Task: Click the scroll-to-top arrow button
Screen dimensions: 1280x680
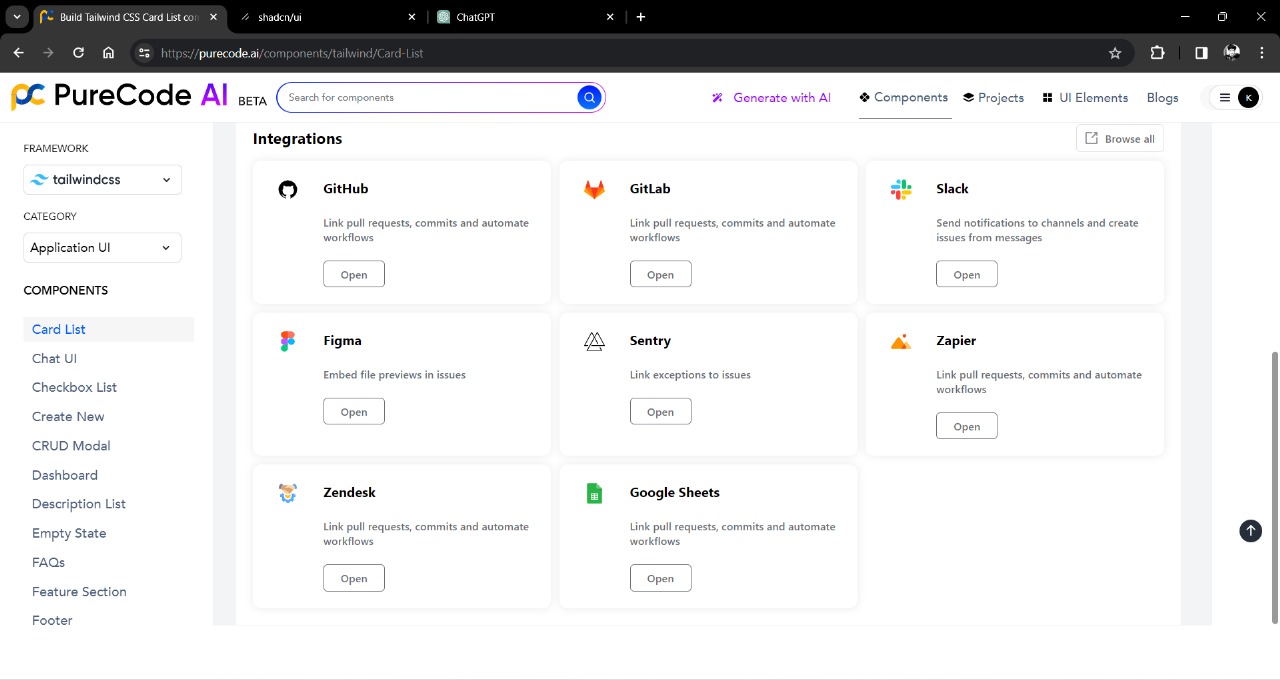Action: tap(1251, 531)
